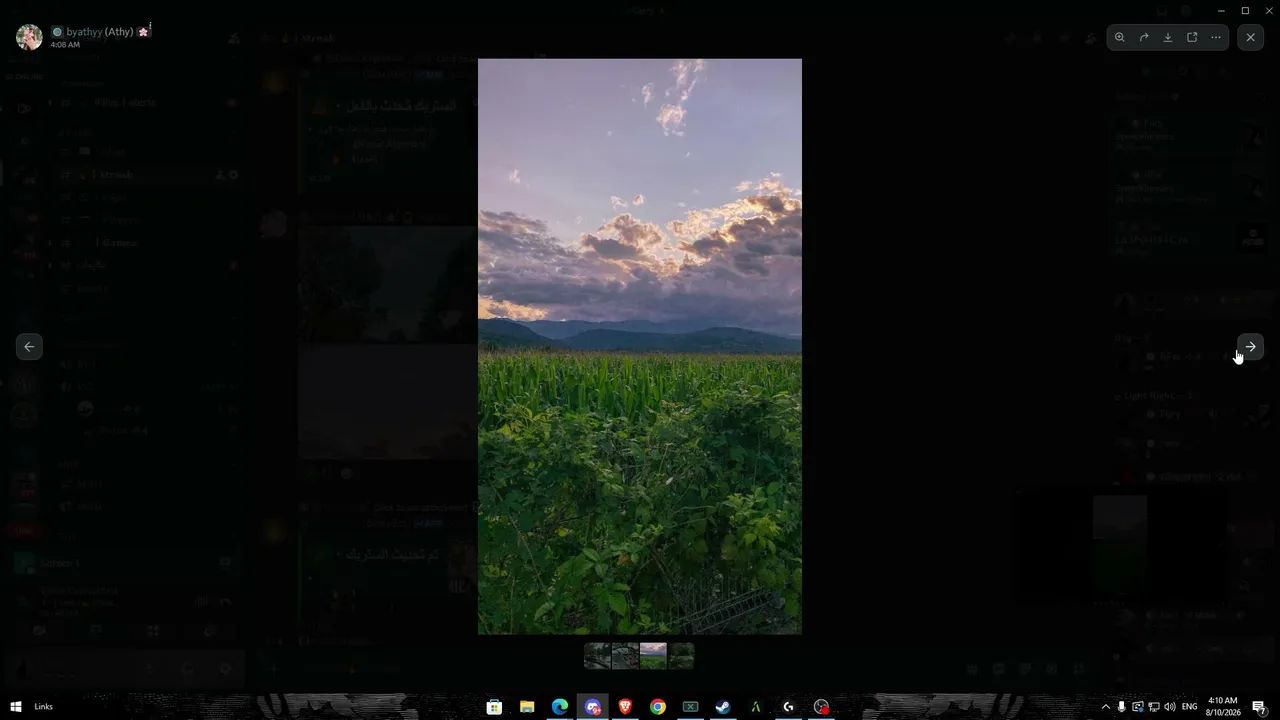Click the Discord taskbar icon
This screenshot has height=720, width=1280.
pyautogui.click(x=593, y=707)
